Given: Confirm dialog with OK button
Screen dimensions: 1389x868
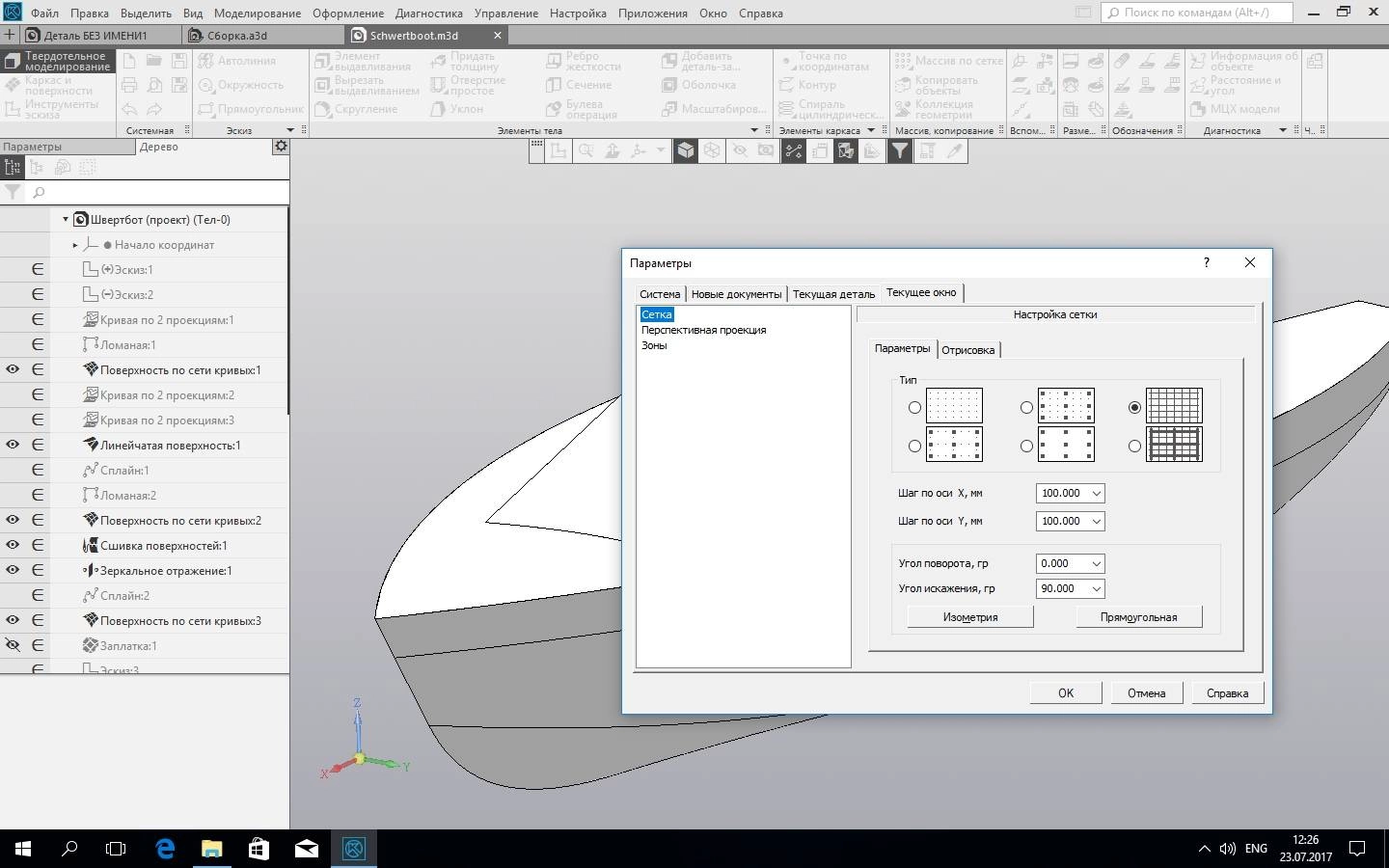Looking at the screenshot, I should click(x=1066, y=692).
